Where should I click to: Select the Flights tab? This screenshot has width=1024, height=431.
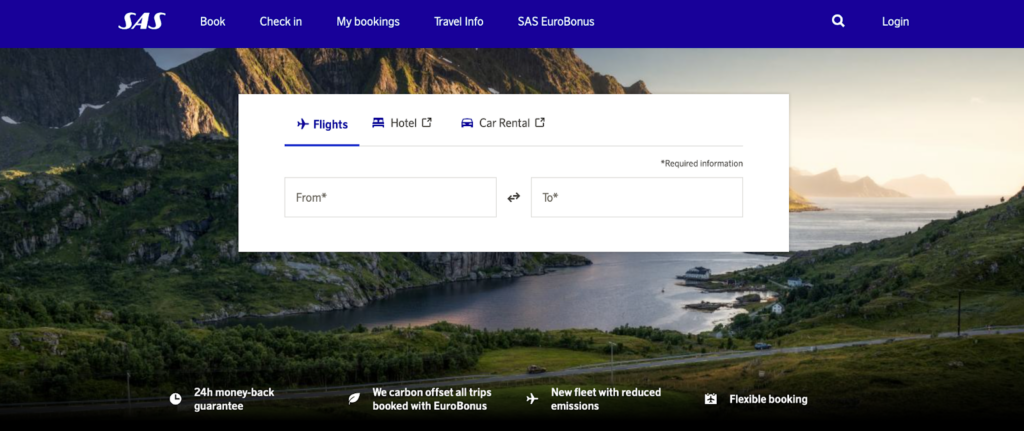[322, 124]
